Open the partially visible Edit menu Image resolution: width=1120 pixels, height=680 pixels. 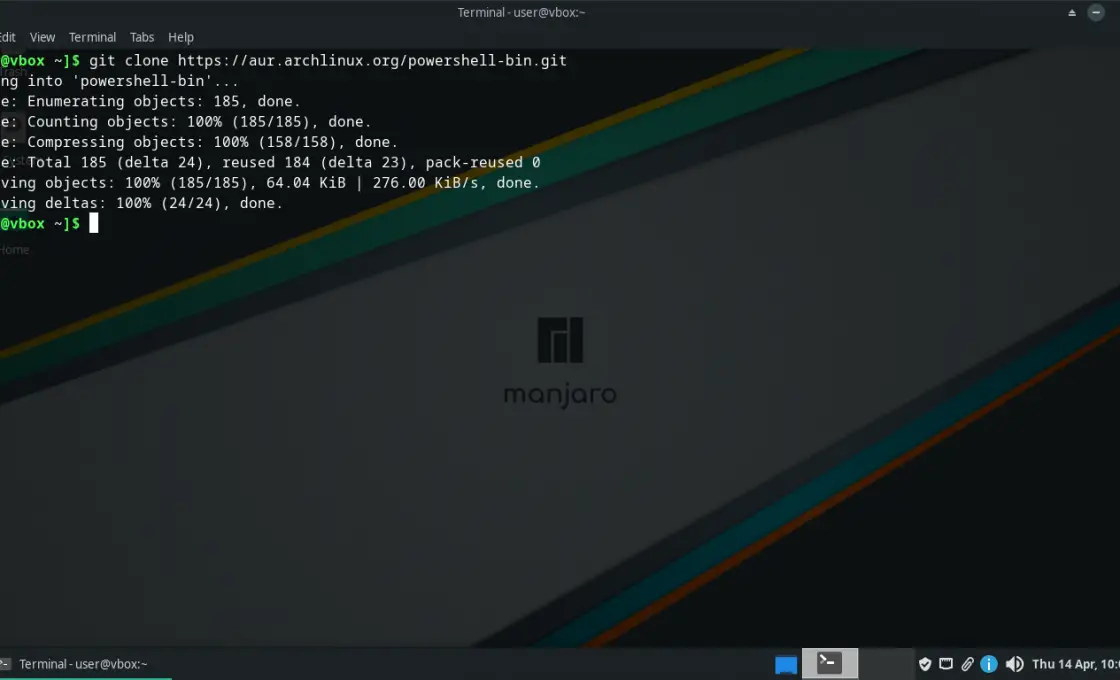coord(8,37)
